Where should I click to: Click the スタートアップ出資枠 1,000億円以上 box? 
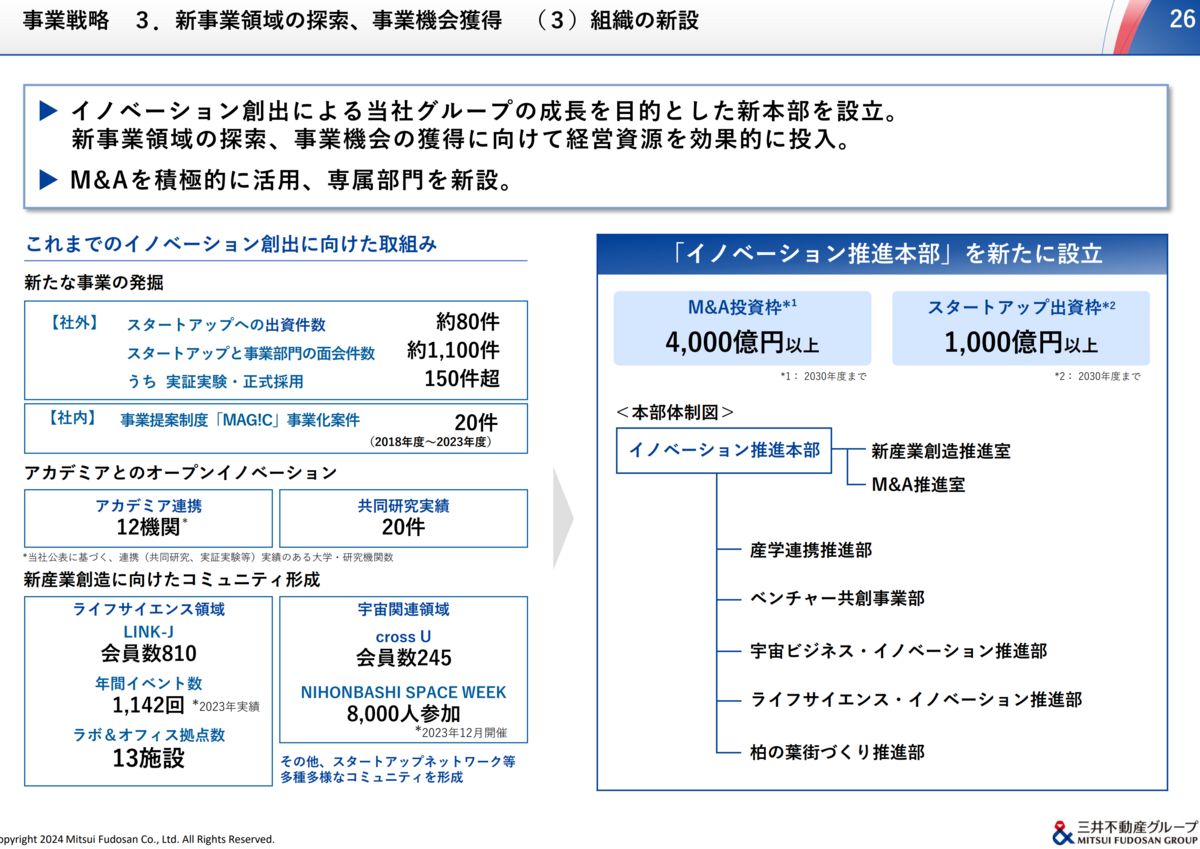[1021, 328]
